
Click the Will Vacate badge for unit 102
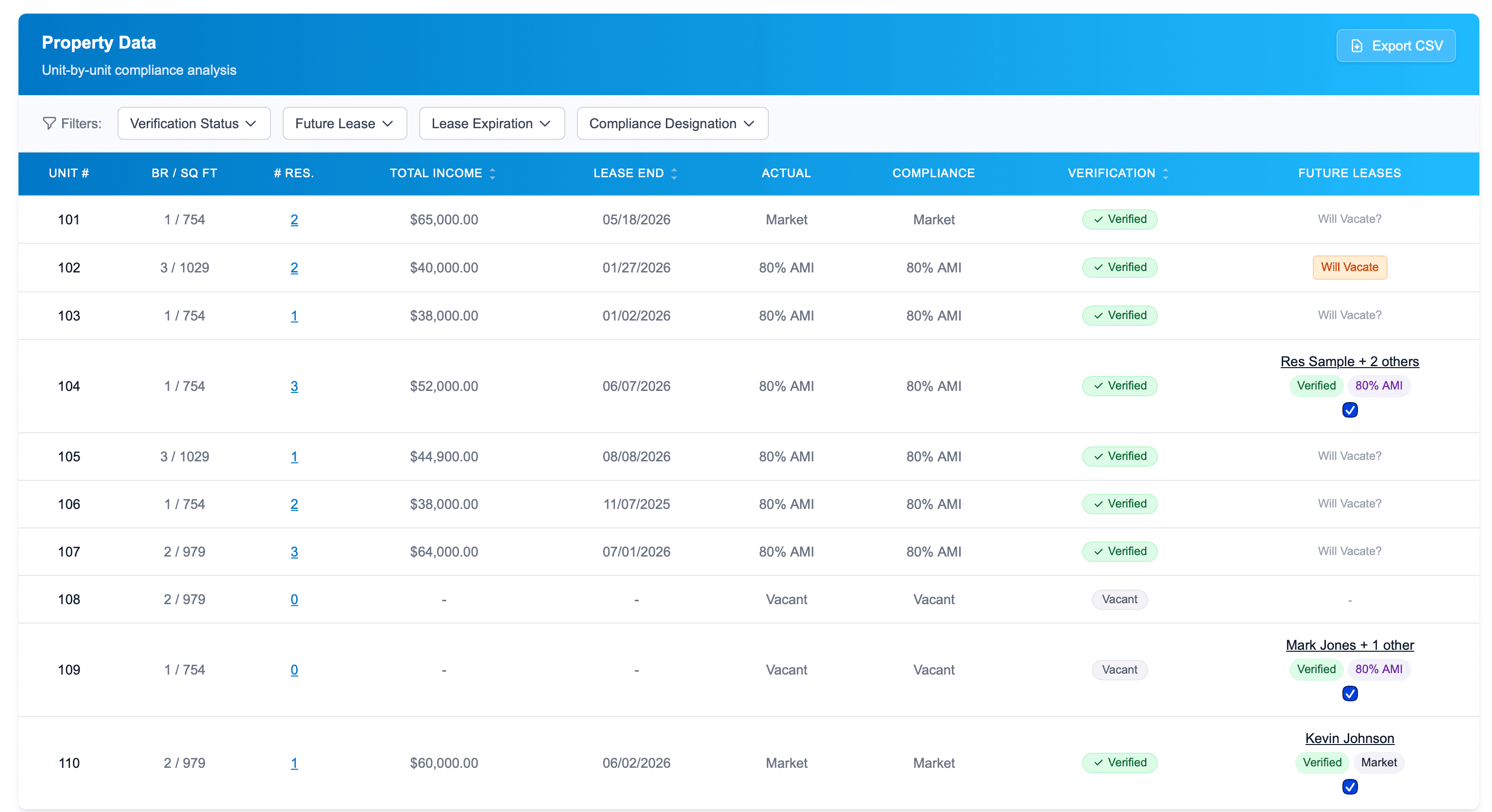tap(1350, 268)
